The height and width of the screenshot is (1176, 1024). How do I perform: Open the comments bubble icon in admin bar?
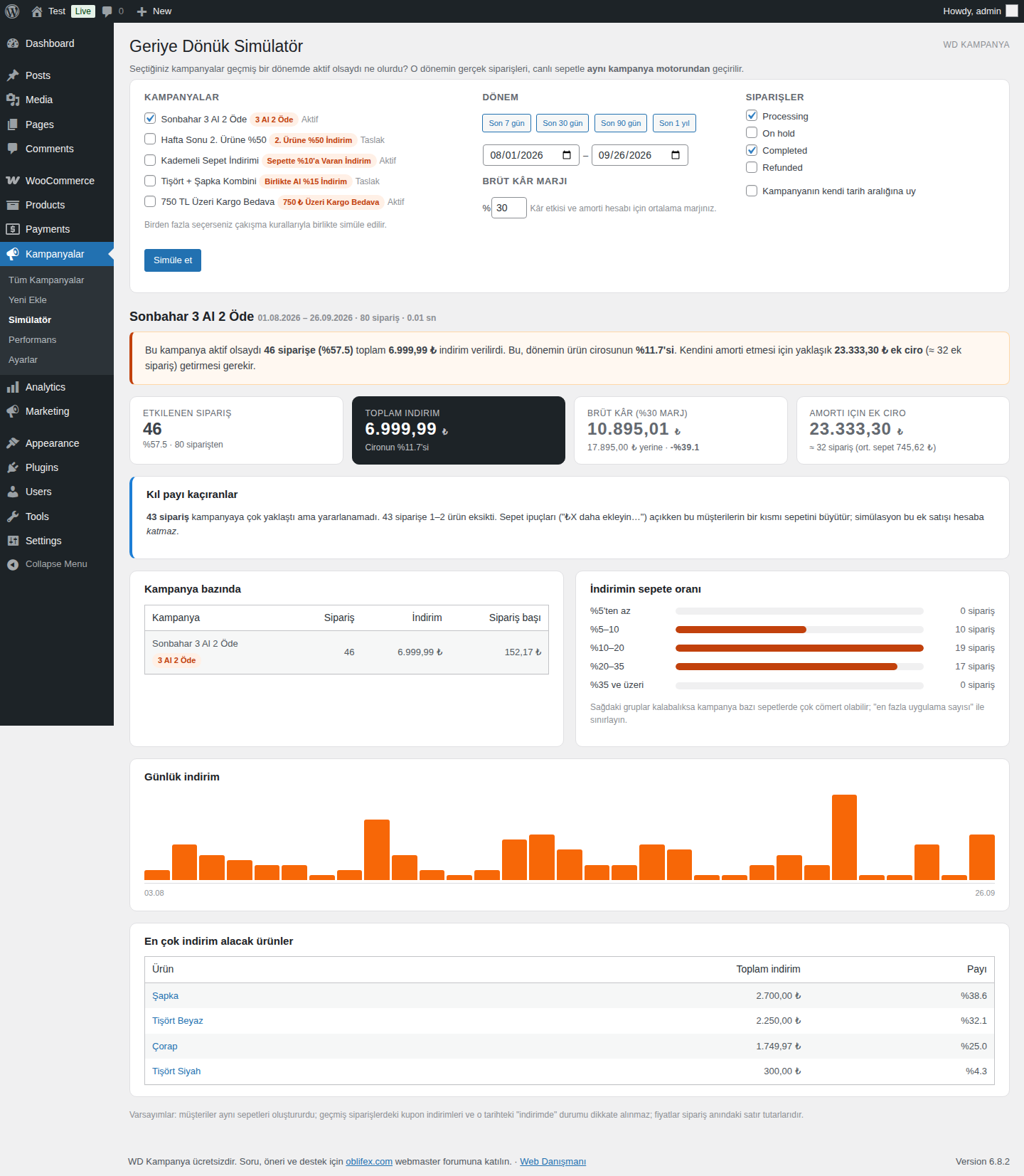[x=107, y=11]
